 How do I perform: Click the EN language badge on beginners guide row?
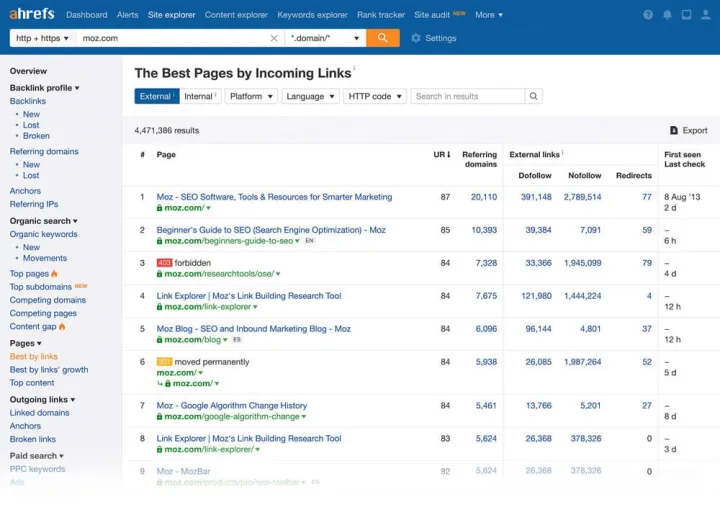pyautogui.click(x=309, y=241)
